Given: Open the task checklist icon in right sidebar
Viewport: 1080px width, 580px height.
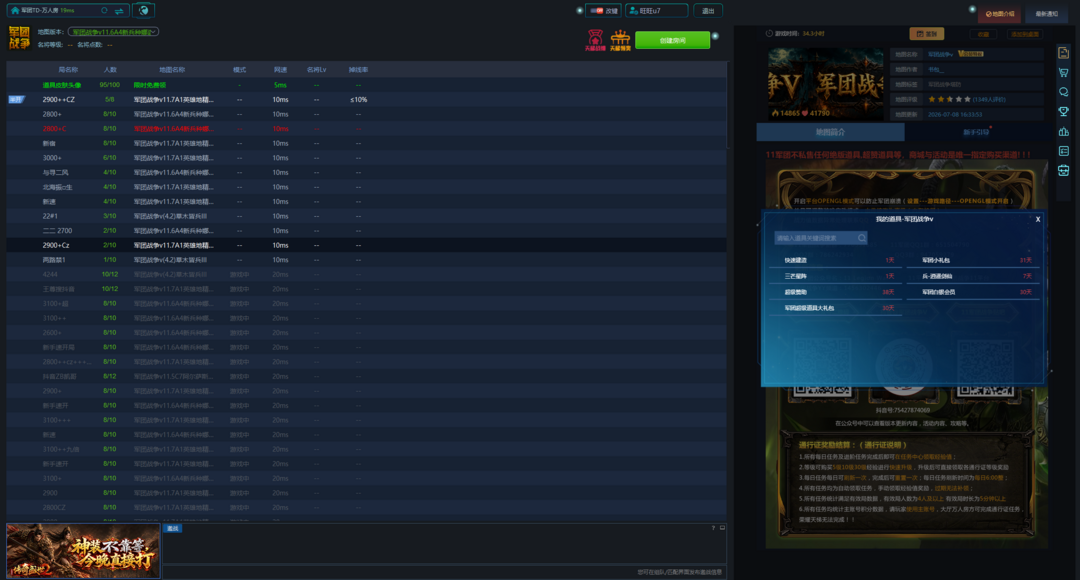Looking at the screenshot, I should [1063, 150].
